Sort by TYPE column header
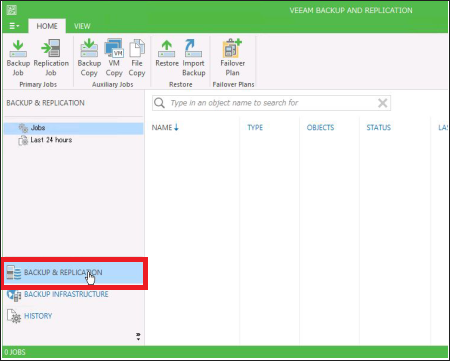 click(255, 127)
